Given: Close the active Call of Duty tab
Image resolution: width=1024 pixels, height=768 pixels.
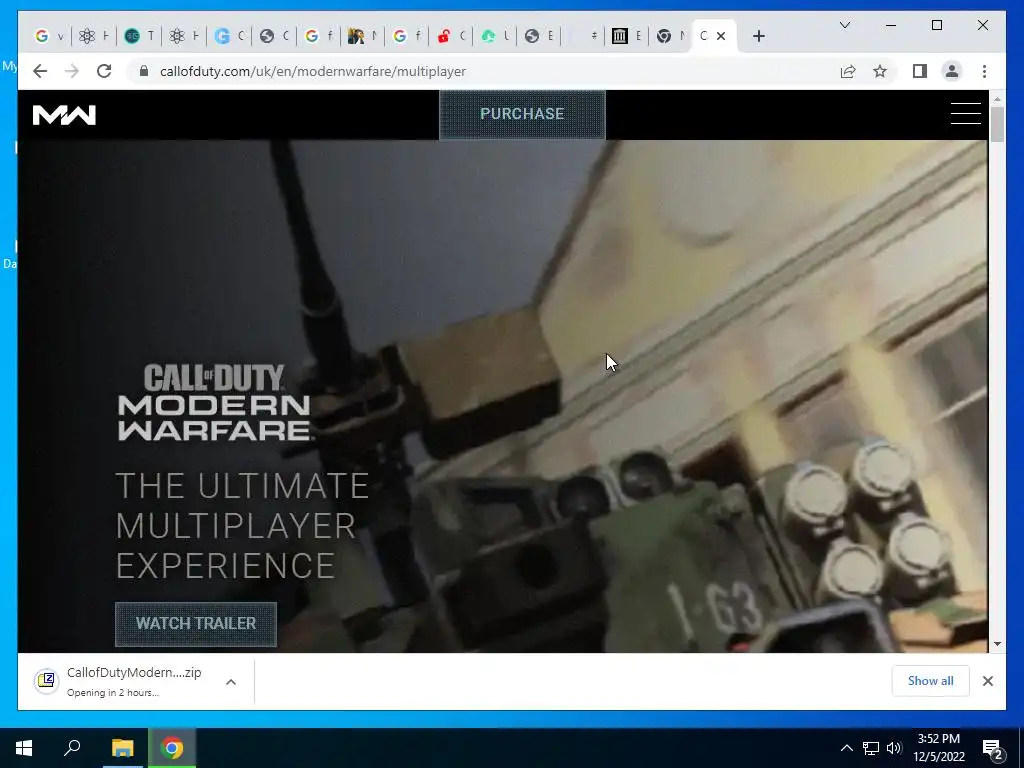Looking at the screenshot, I should 721,36.
